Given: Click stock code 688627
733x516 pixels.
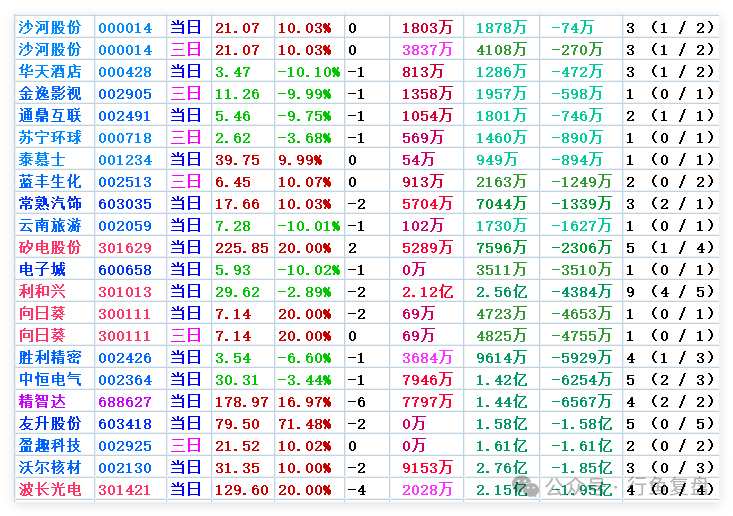Looking at the screenshot, I should point(125,402).
